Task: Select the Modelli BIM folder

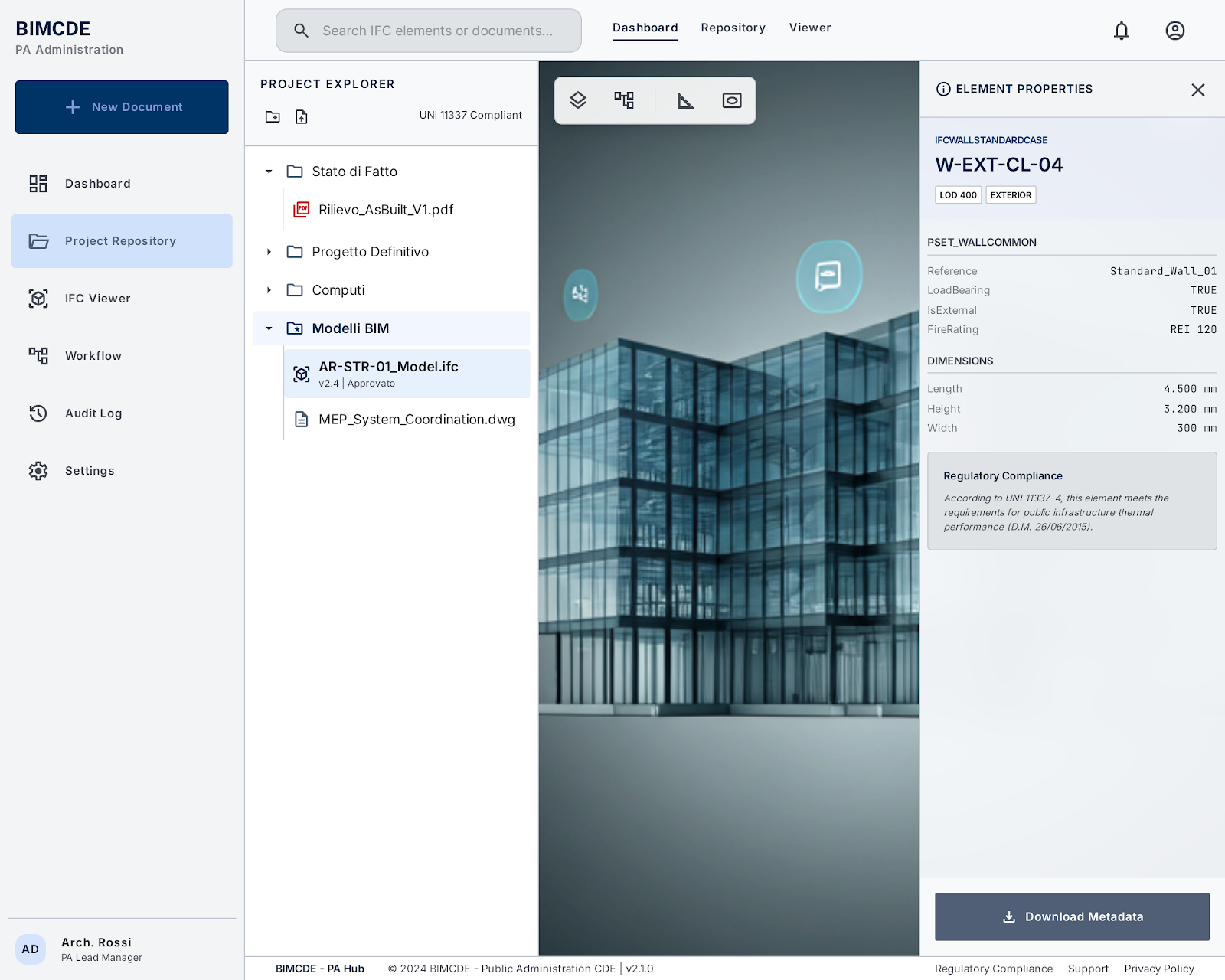Action: [x=391, y=328]
